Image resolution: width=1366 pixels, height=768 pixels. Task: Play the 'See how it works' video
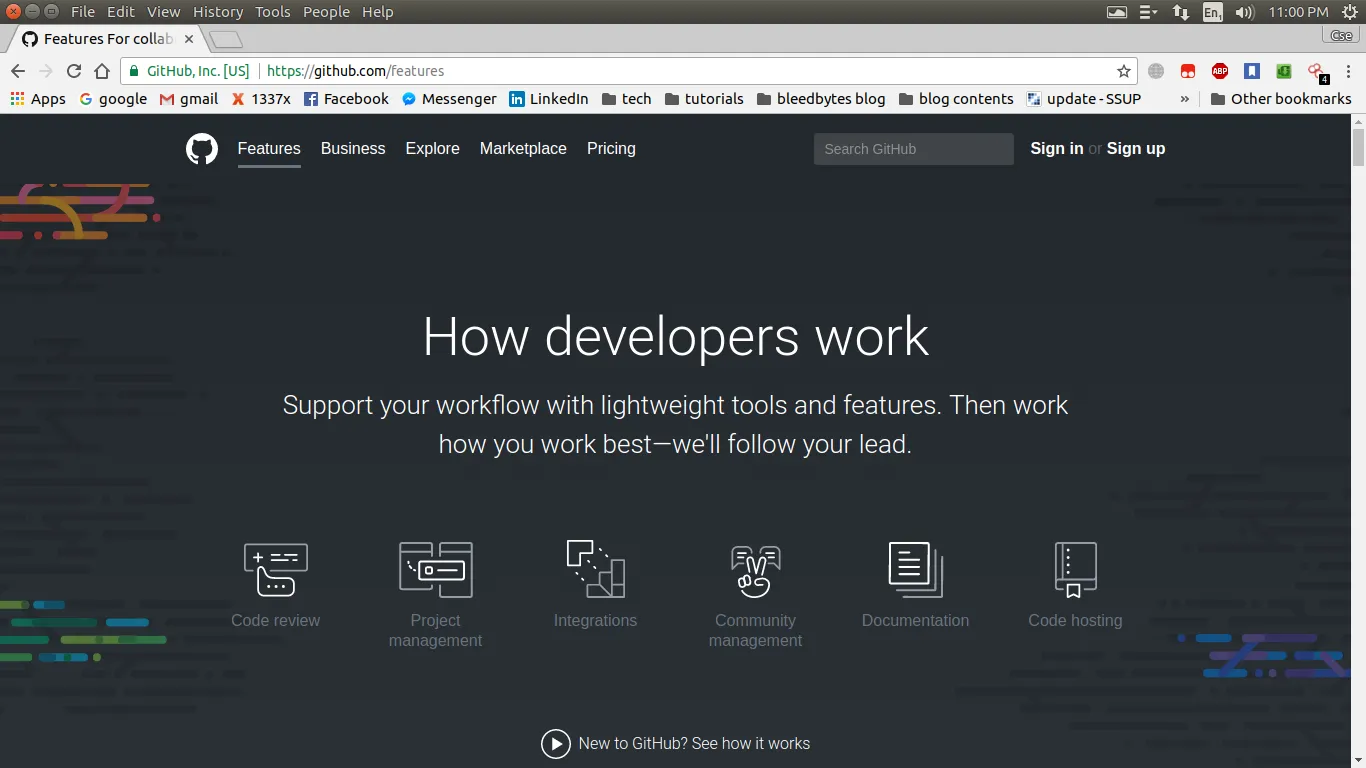tap(556, 744)
